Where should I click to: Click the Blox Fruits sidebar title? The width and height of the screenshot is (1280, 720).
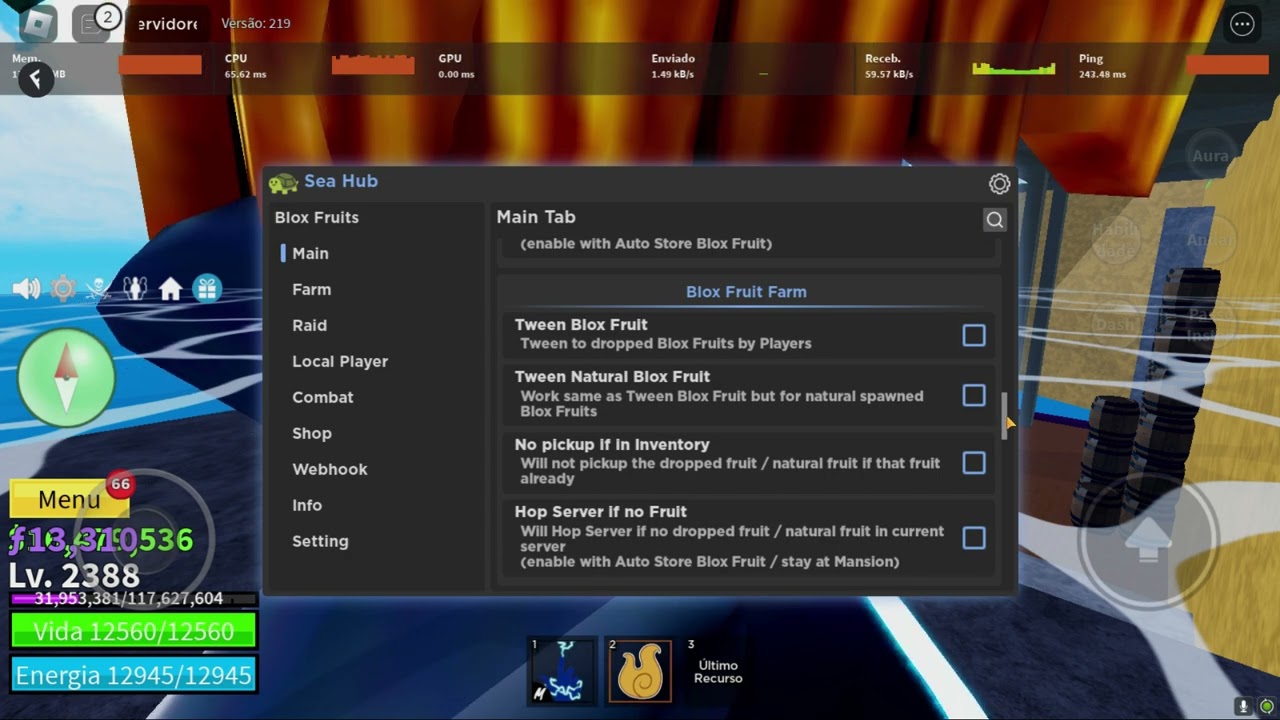316,218
